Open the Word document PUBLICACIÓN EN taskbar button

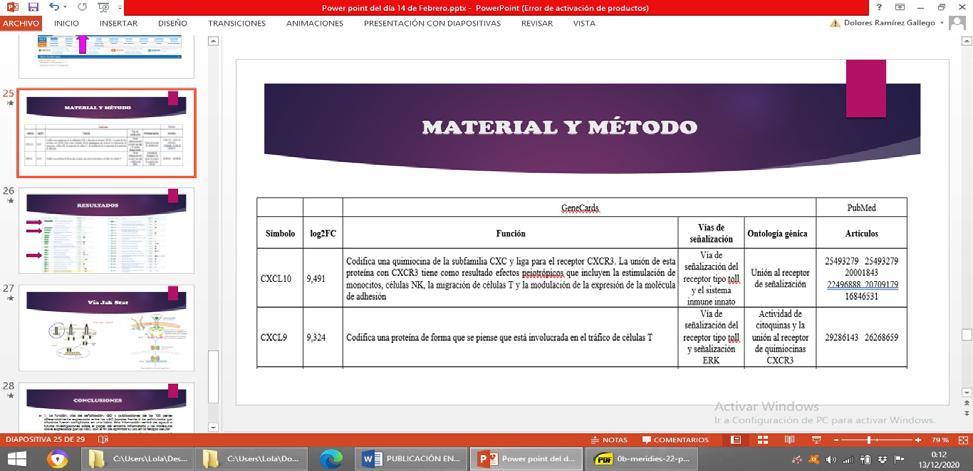(x=412, y=459)
